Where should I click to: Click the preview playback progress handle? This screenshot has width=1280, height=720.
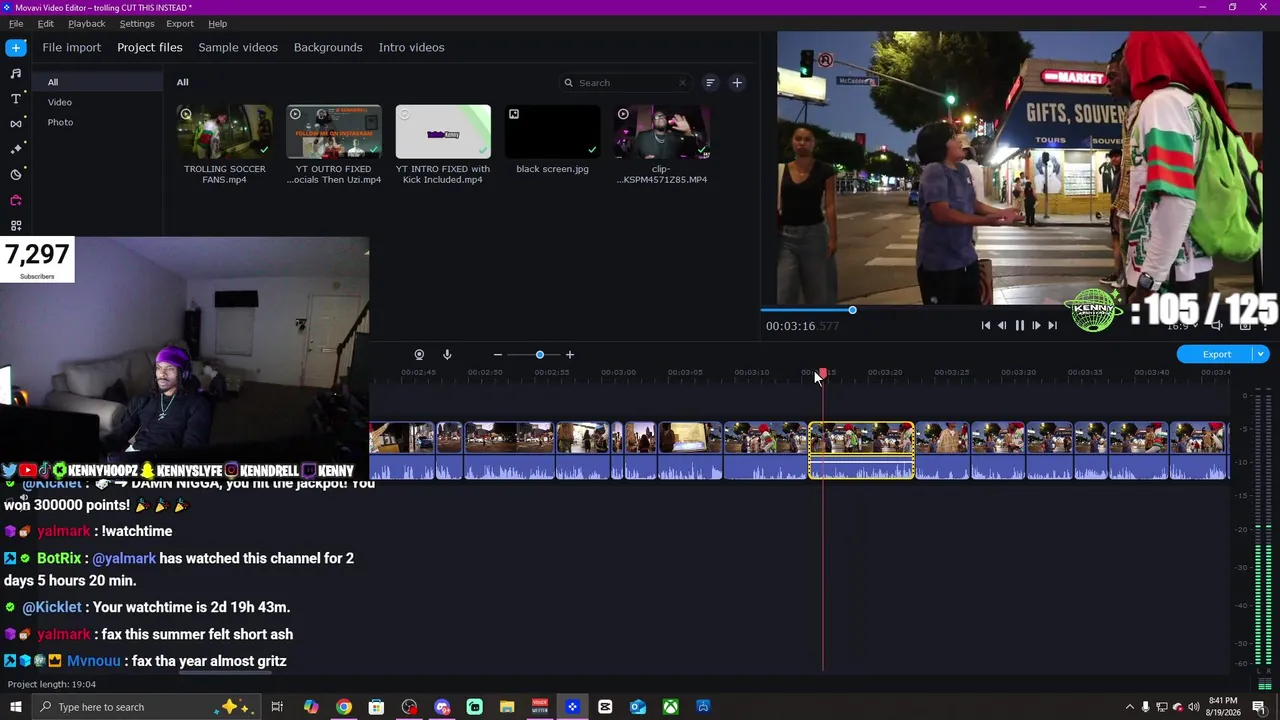(852, 310)
